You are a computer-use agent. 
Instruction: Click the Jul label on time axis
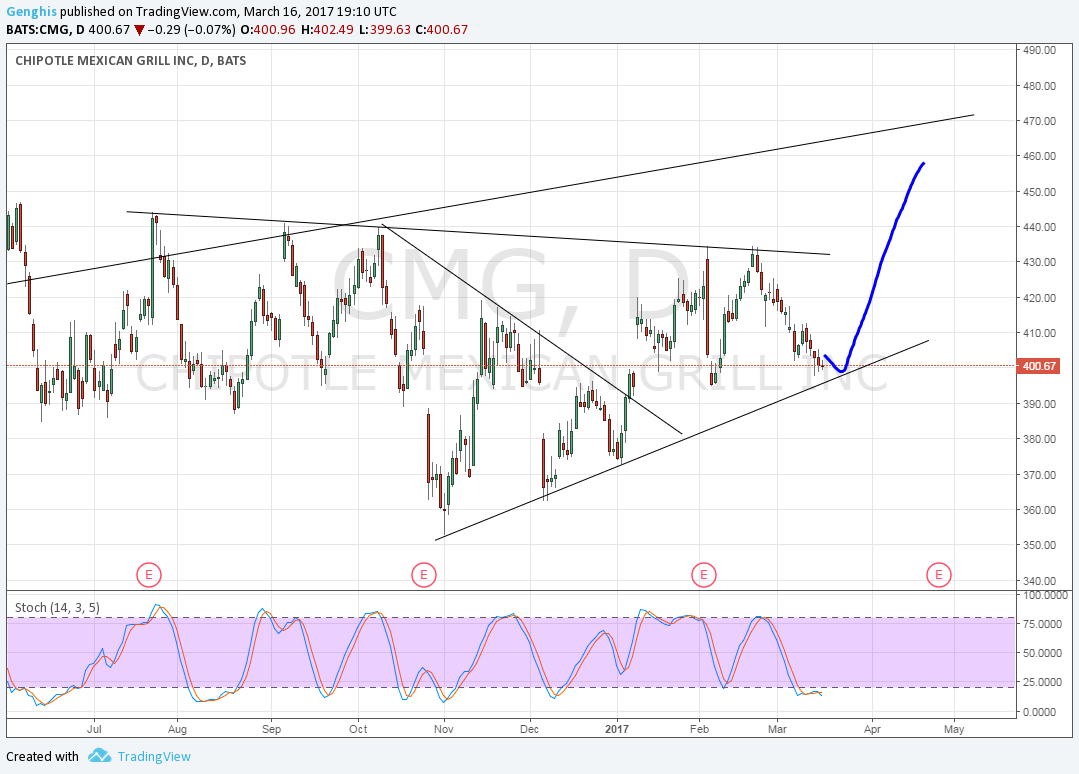(x=94, y=729)
